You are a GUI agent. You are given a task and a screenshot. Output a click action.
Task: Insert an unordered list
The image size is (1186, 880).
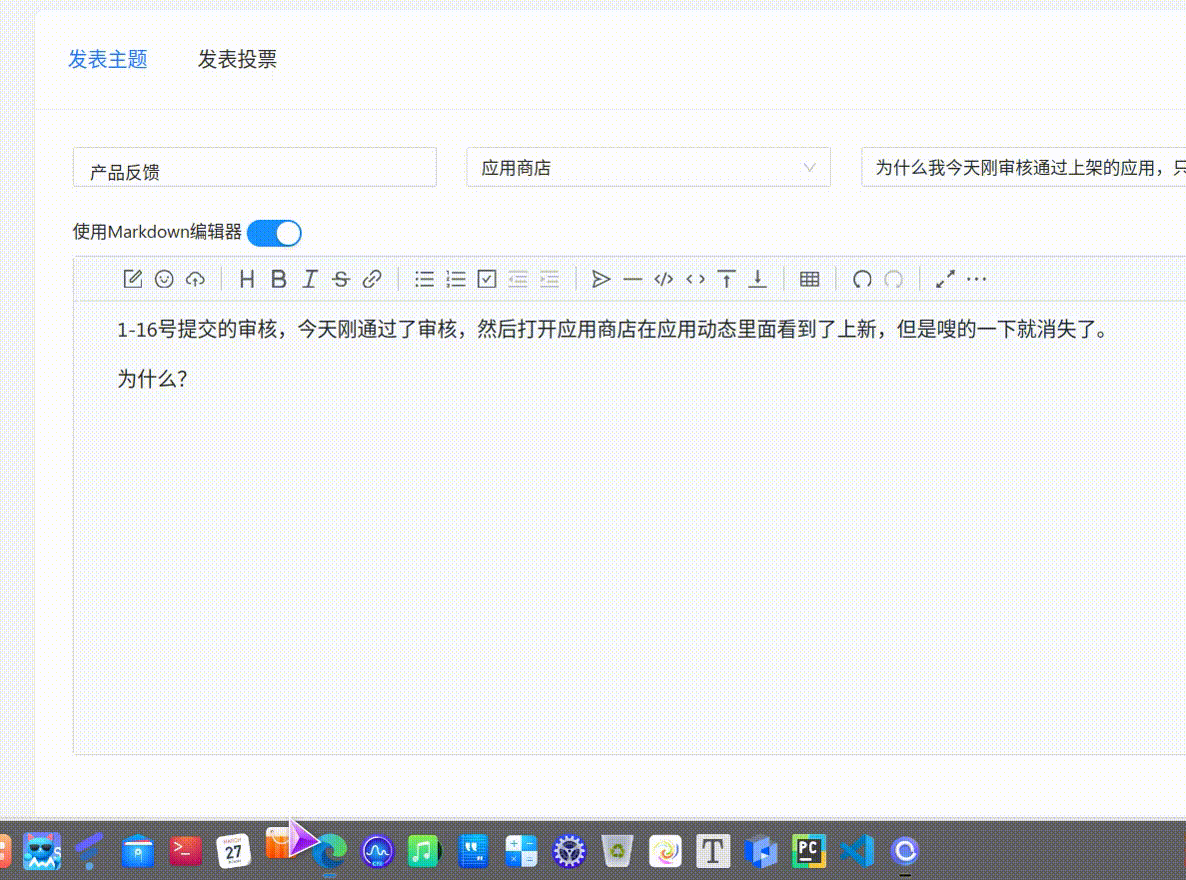pos(424,279)
